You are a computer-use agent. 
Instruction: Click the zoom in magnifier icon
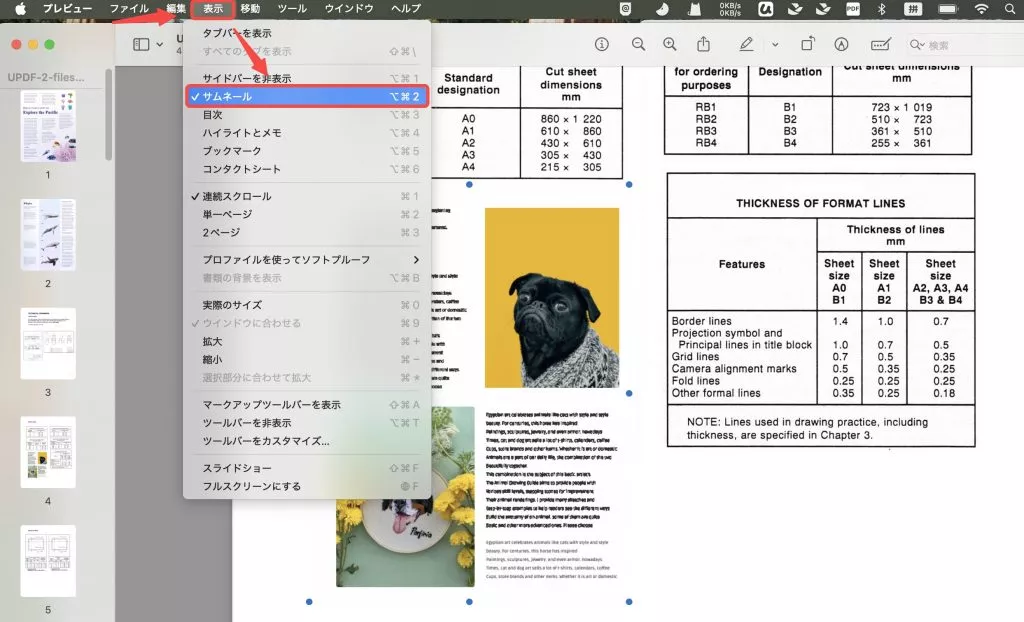coord(669,44)
